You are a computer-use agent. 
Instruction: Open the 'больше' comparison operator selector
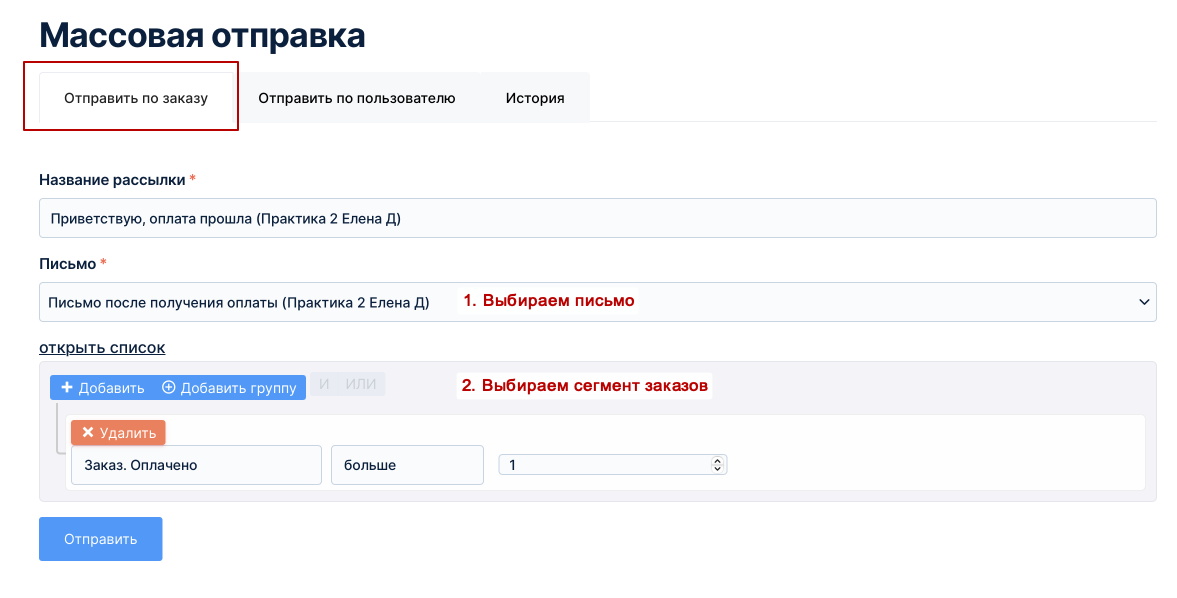(407, 465)
